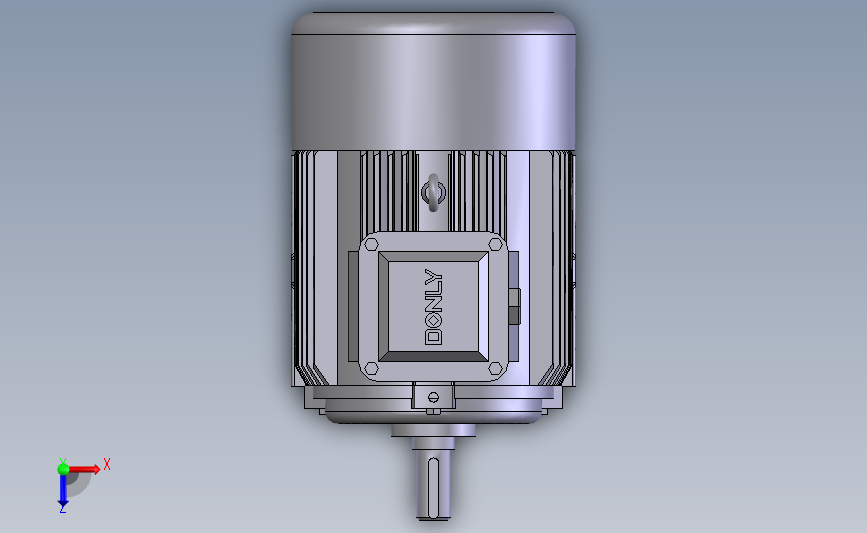Select the smooth fan cover of the motor
Image resolution: width=867 pixels, height=533 pixels.
[x=434, y=81]
